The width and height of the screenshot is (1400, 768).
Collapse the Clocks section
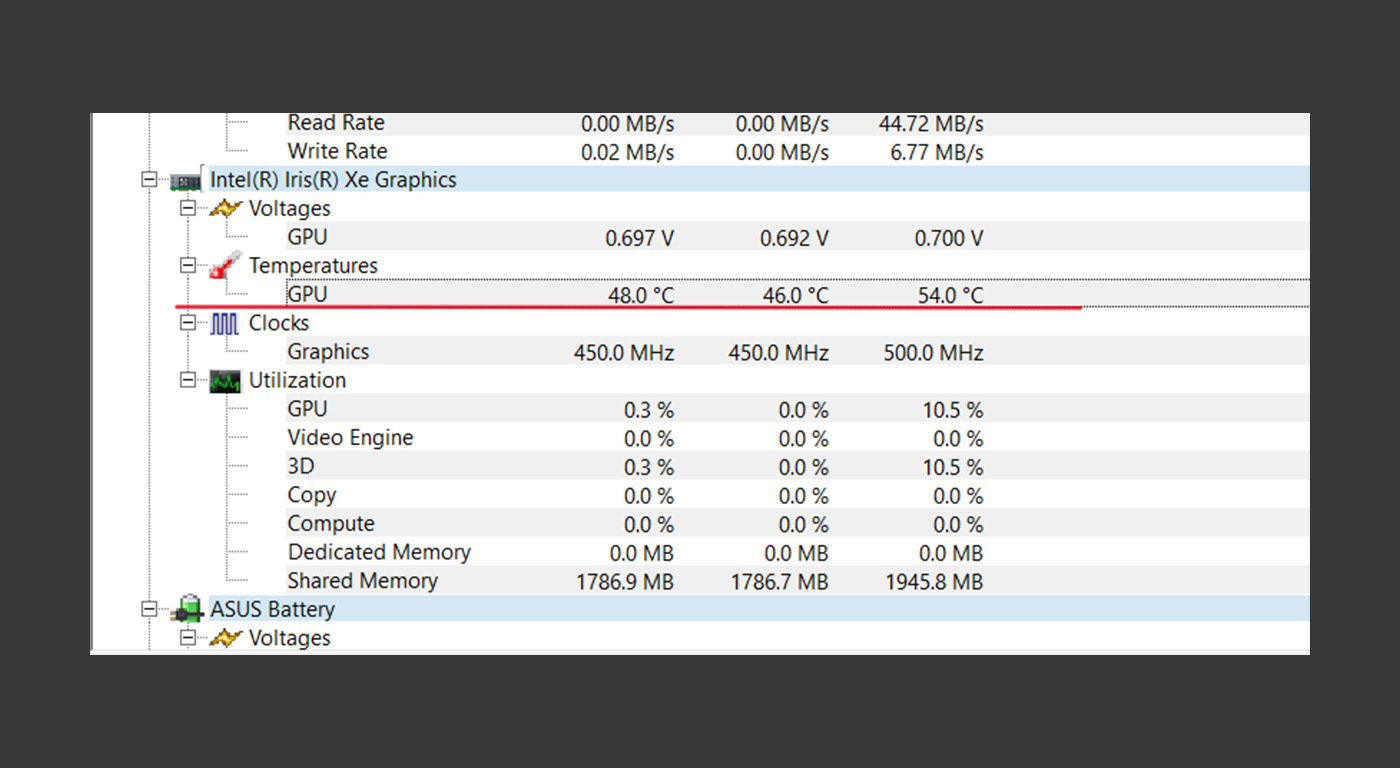(x=187, y=323)
